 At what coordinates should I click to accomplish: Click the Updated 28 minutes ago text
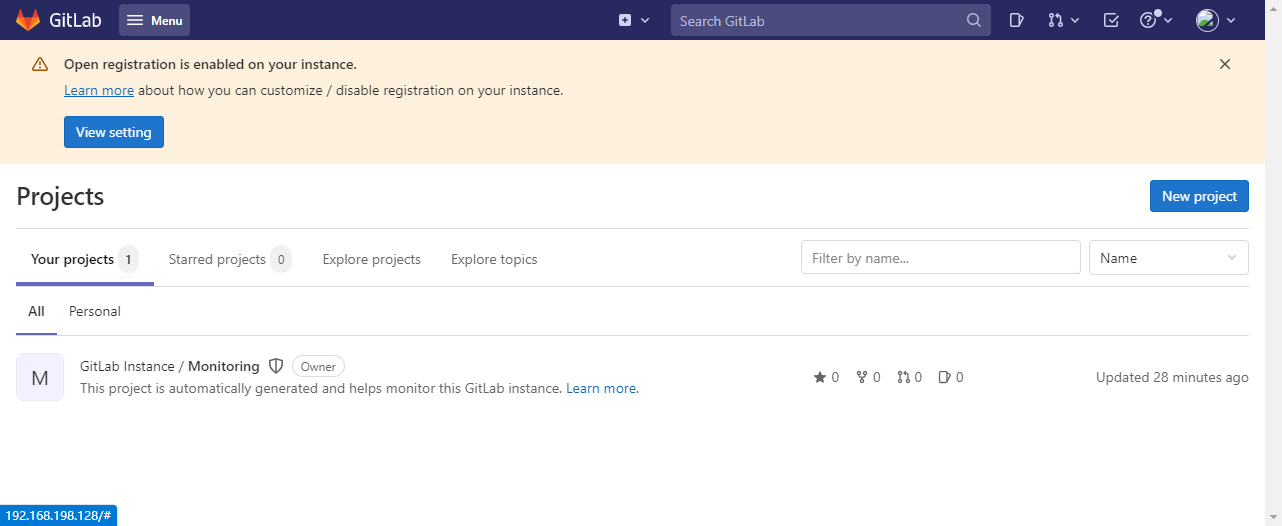1172,377
